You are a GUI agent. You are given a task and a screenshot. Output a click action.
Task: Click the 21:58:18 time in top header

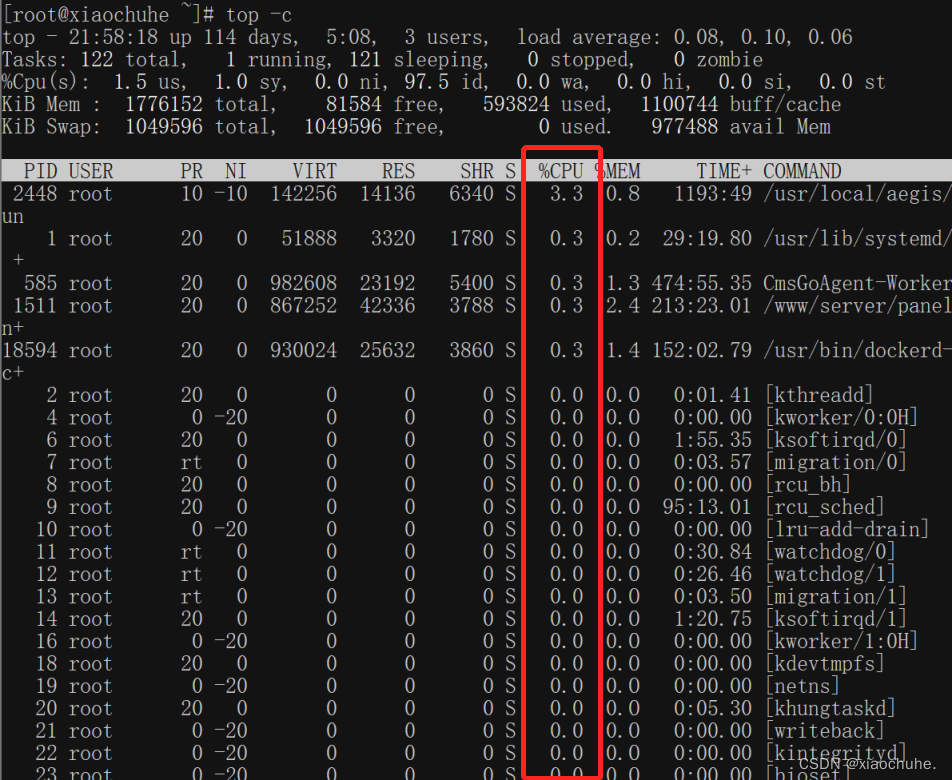coord(113,37)
